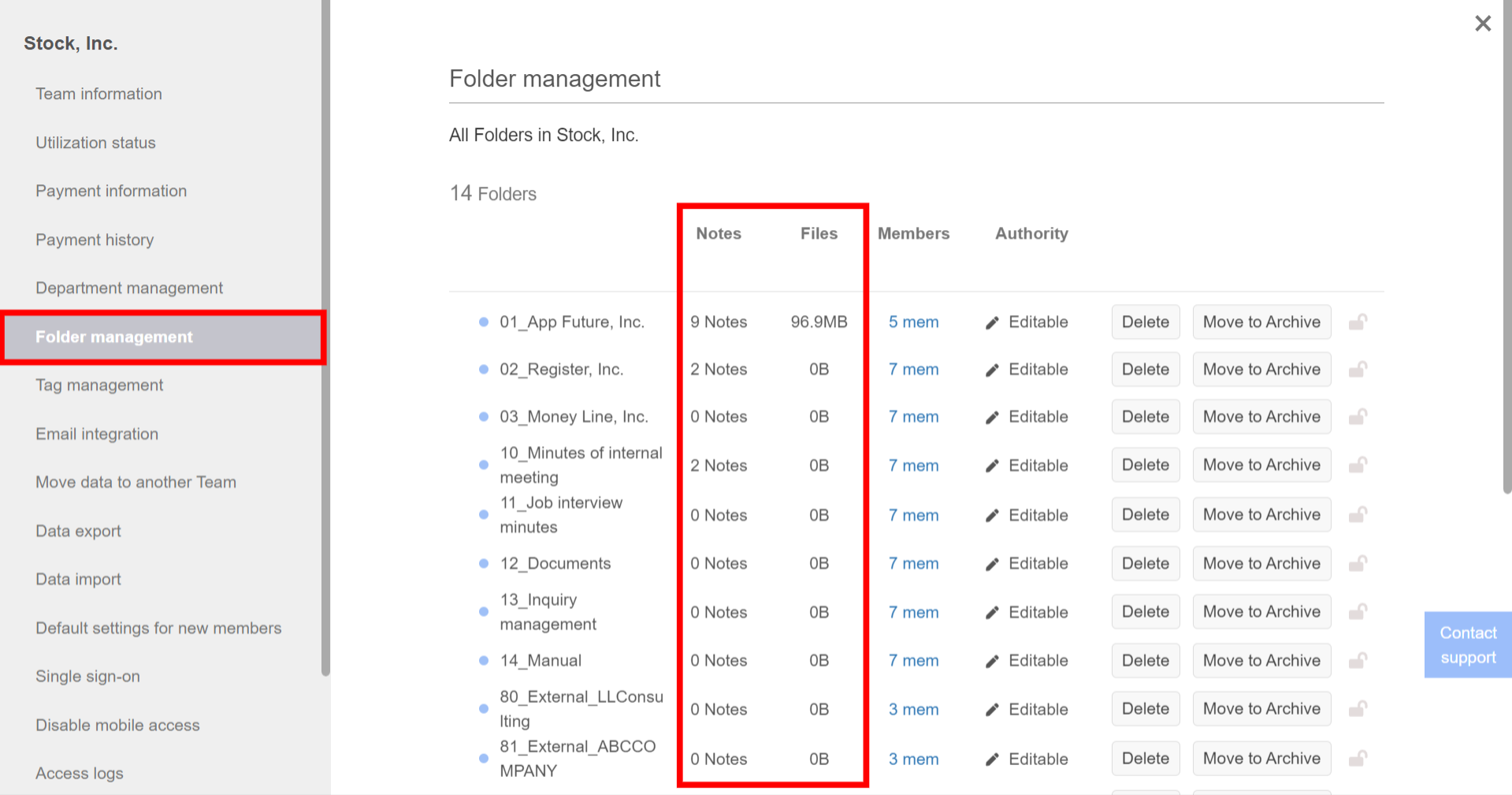Open member list of 5 mem for 01_App Future
This screenshot has width=1512, height=795.
[913, 321]
